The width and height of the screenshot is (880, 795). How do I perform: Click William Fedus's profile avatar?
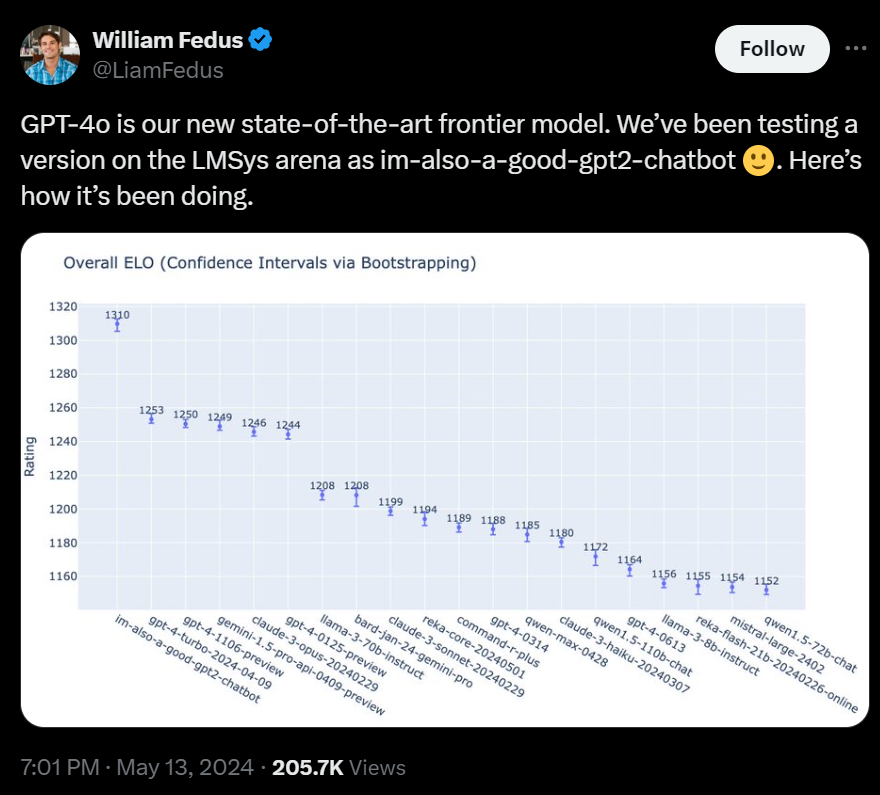[x=50, y=55]
